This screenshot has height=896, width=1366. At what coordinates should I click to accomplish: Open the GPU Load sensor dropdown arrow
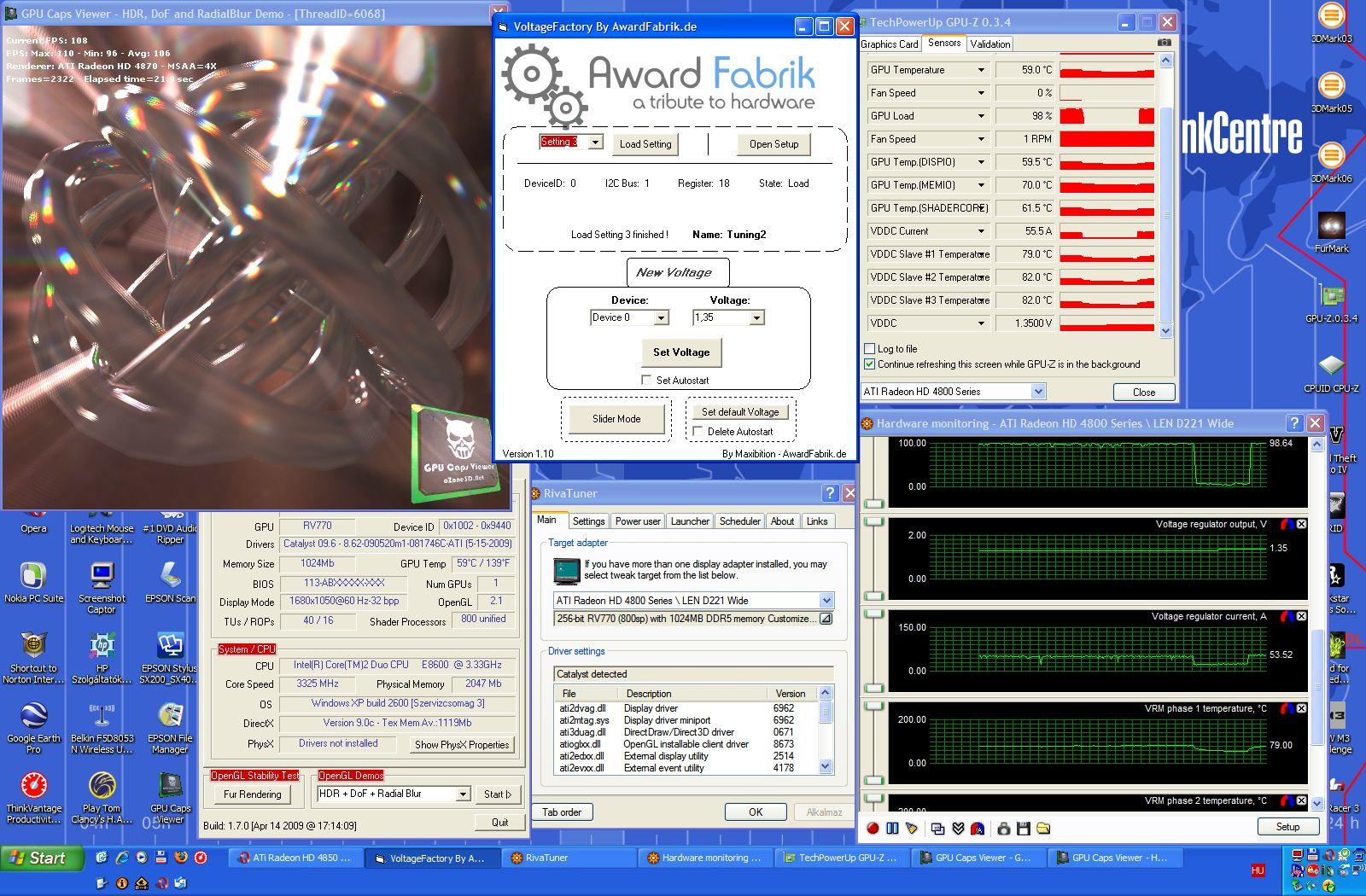981,116
